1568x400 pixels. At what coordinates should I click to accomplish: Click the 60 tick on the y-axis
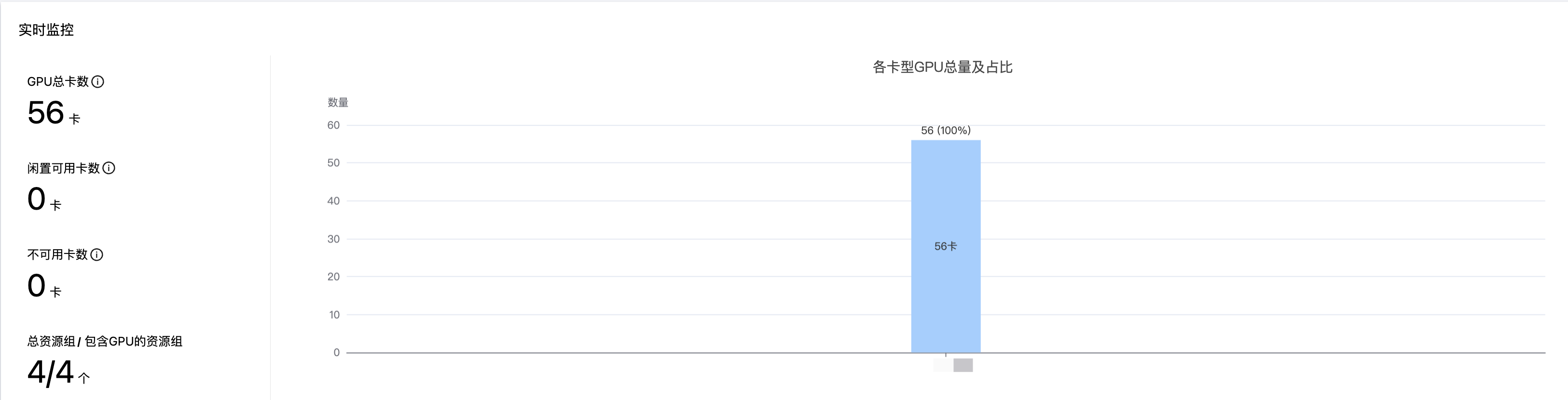click(x=333, y=125)
